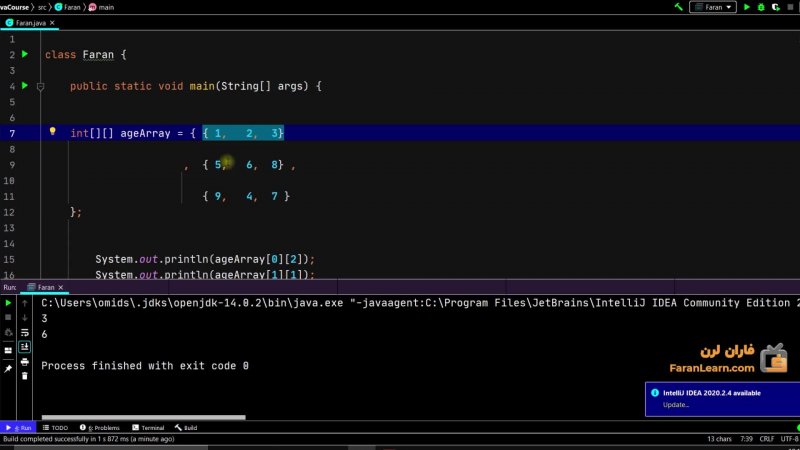Click run gutter arrow beside class Faran
Screen dimensions: 800x450
(x=25, y=54)
